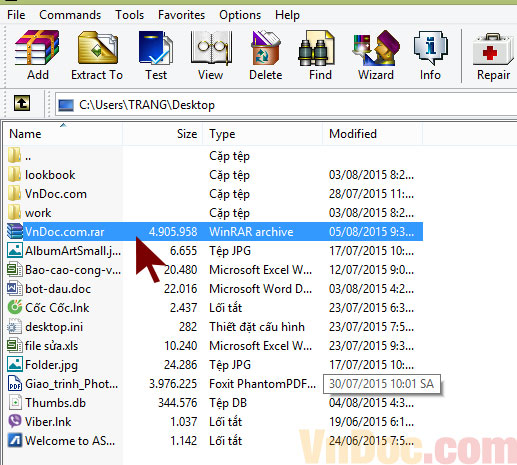The image size is (517, 465).
Task: Click the size value '282'
Action: click(x=188, y=327)
